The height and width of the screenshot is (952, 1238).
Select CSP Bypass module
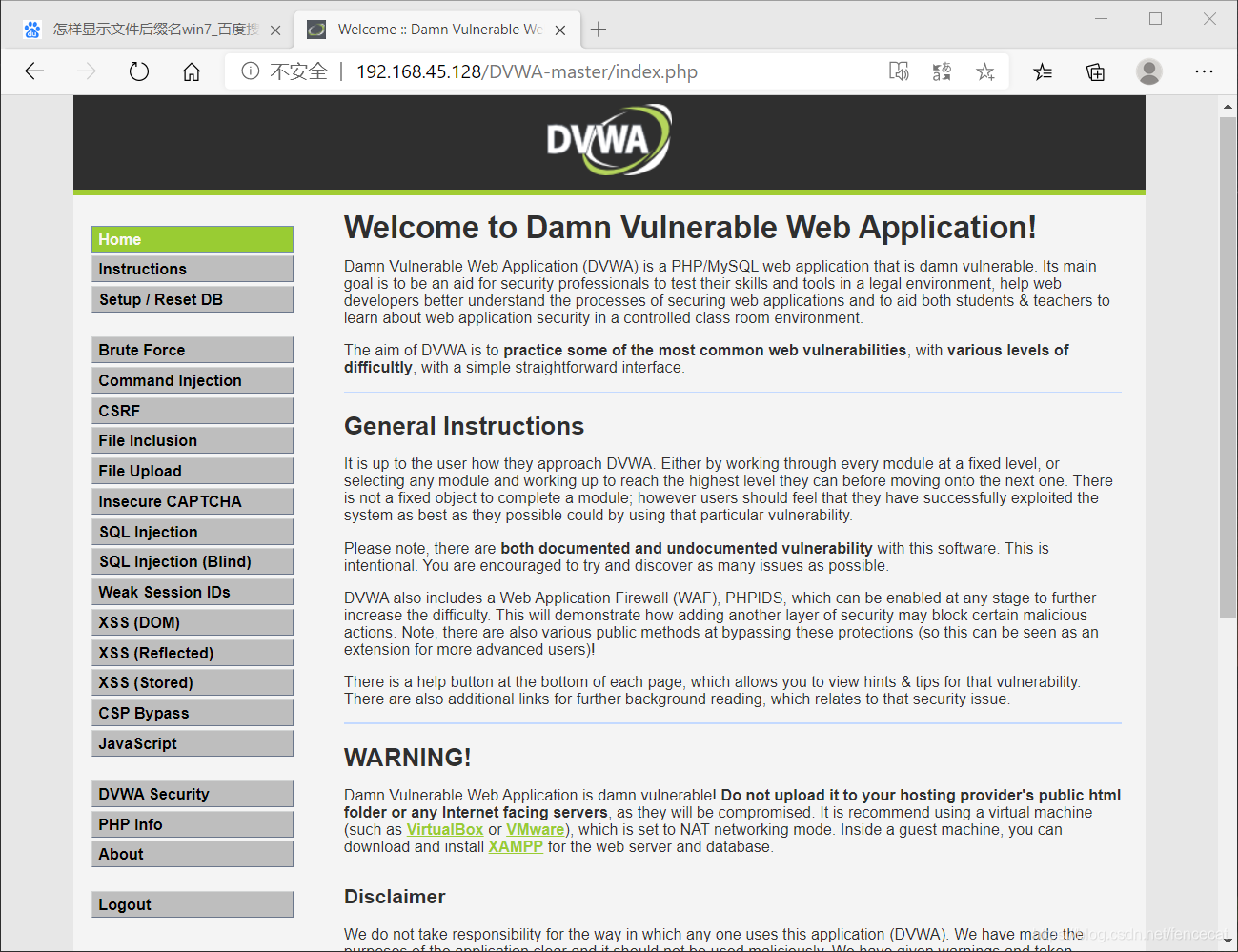[193, 713]
